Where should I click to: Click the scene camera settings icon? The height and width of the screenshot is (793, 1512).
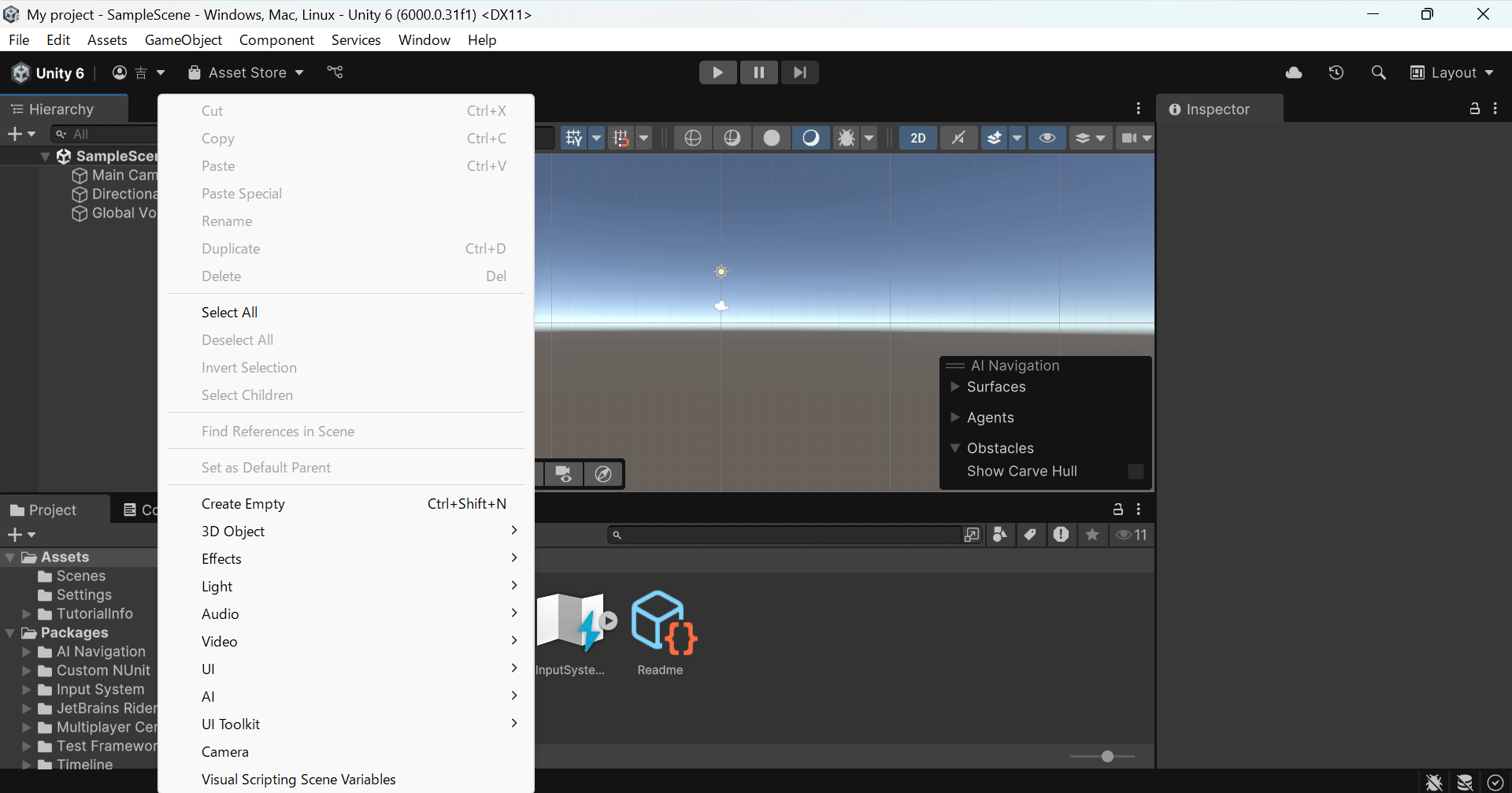(x=1129, y=138)
